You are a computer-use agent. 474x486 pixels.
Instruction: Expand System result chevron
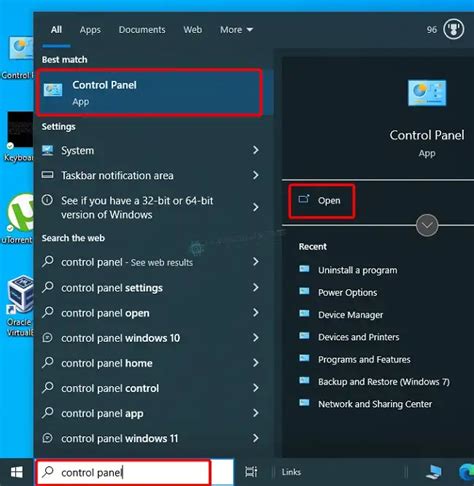[x=256, y=150]
